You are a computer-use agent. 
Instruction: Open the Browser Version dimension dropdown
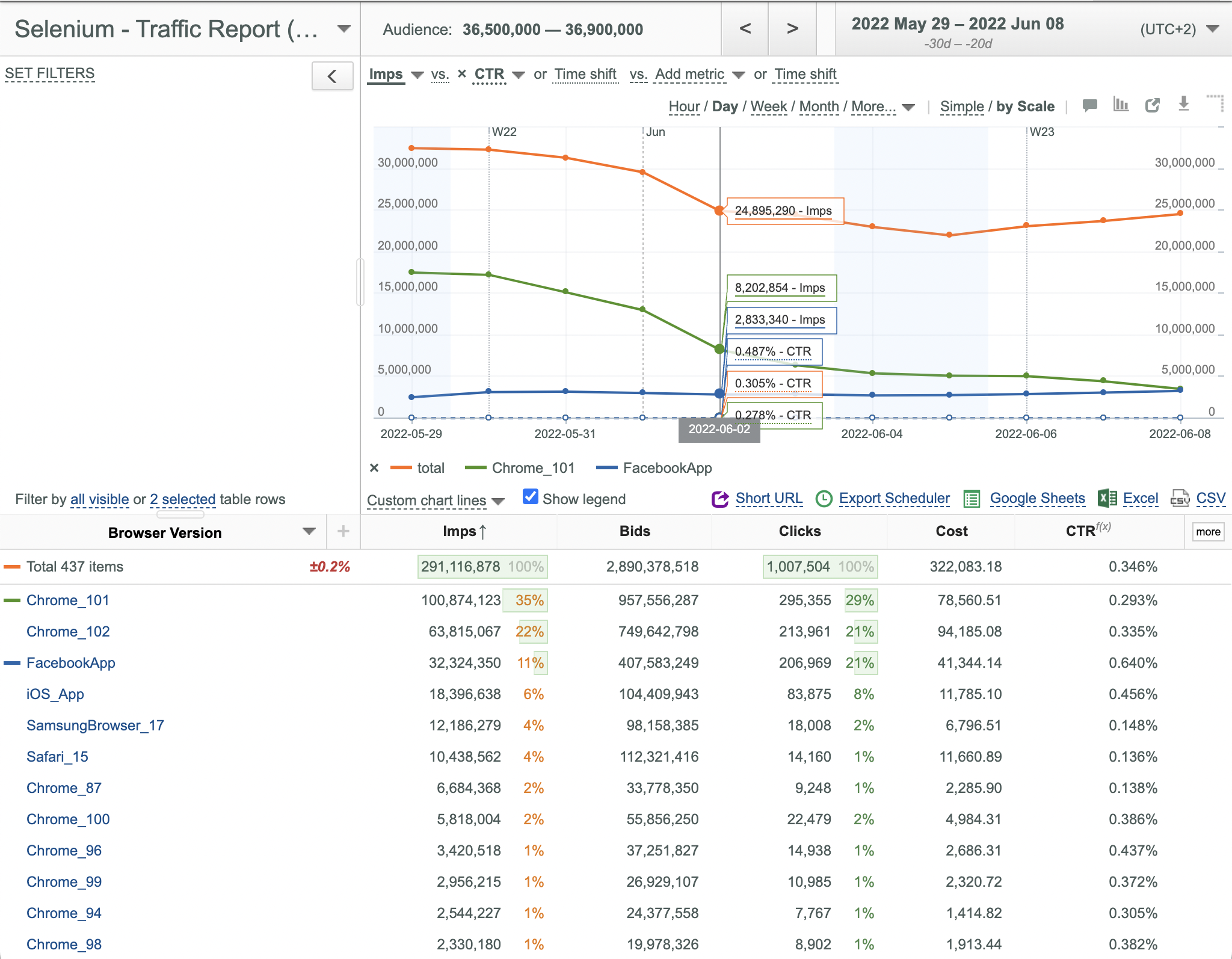click(x=309, y=531)
